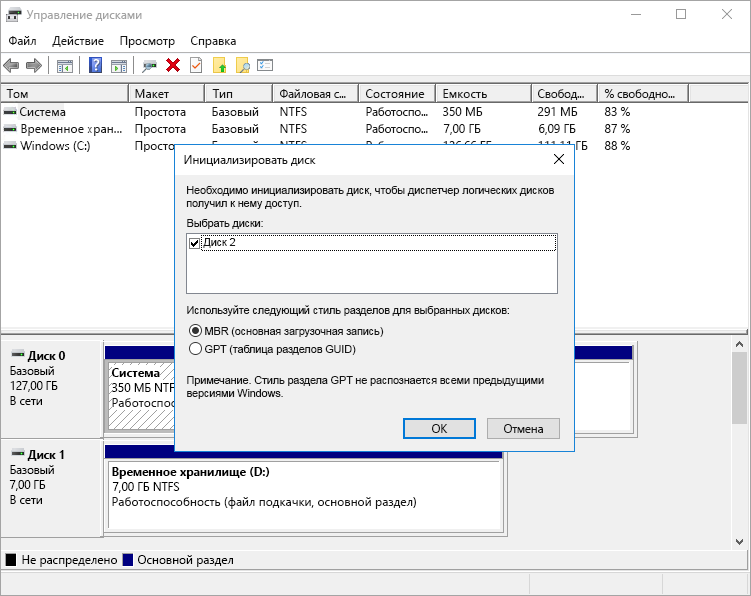Open the Действие menu
Viewport: 751px width, 596px height.
point(78,41)
